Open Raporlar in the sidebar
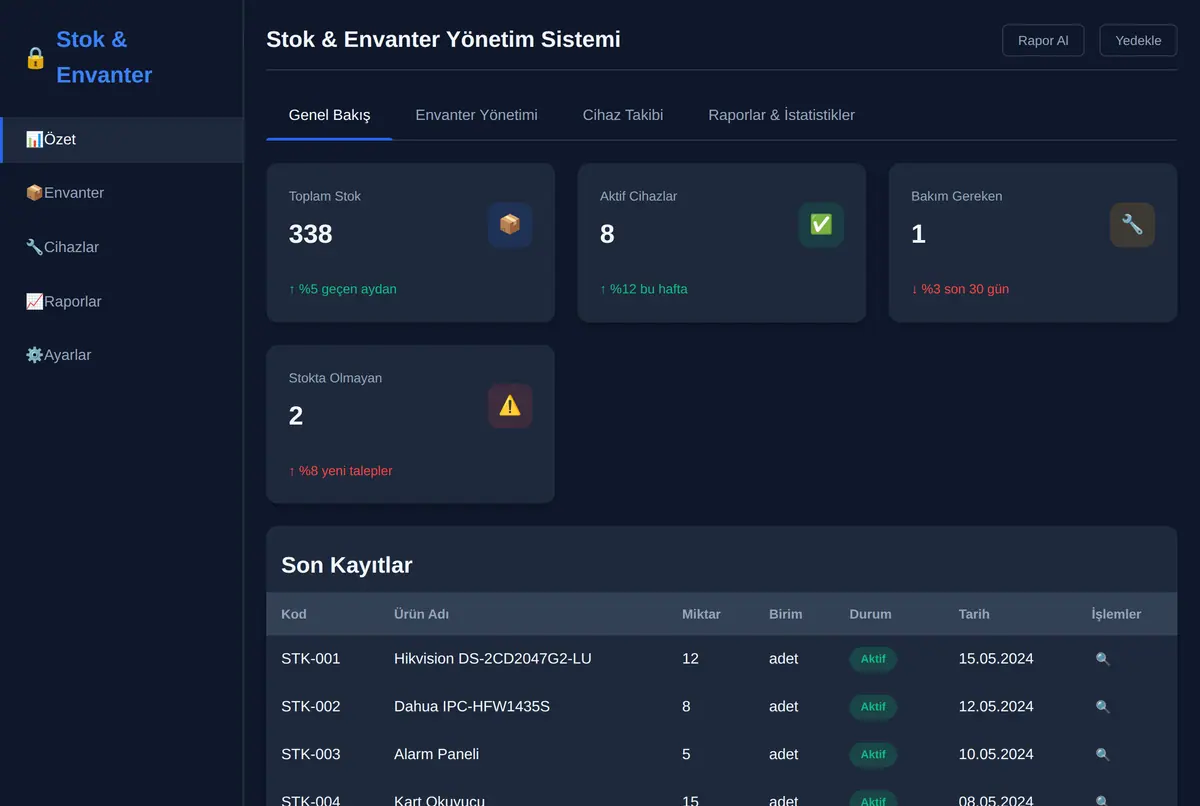This screenshot has height=806, width=1200. [x=122, y=301]
